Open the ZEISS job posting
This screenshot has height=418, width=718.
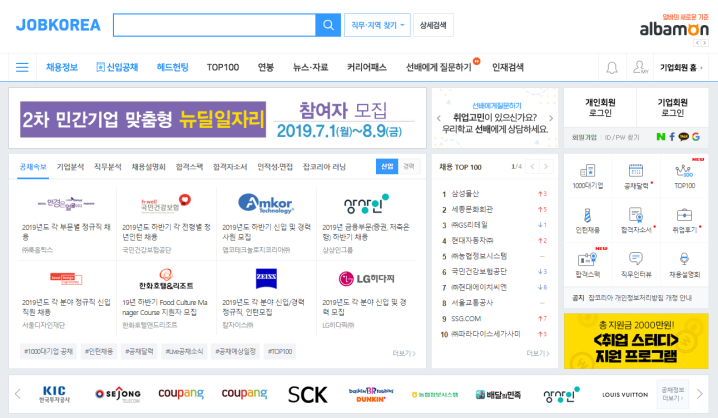pyautogui.click(x=267, y=299)
